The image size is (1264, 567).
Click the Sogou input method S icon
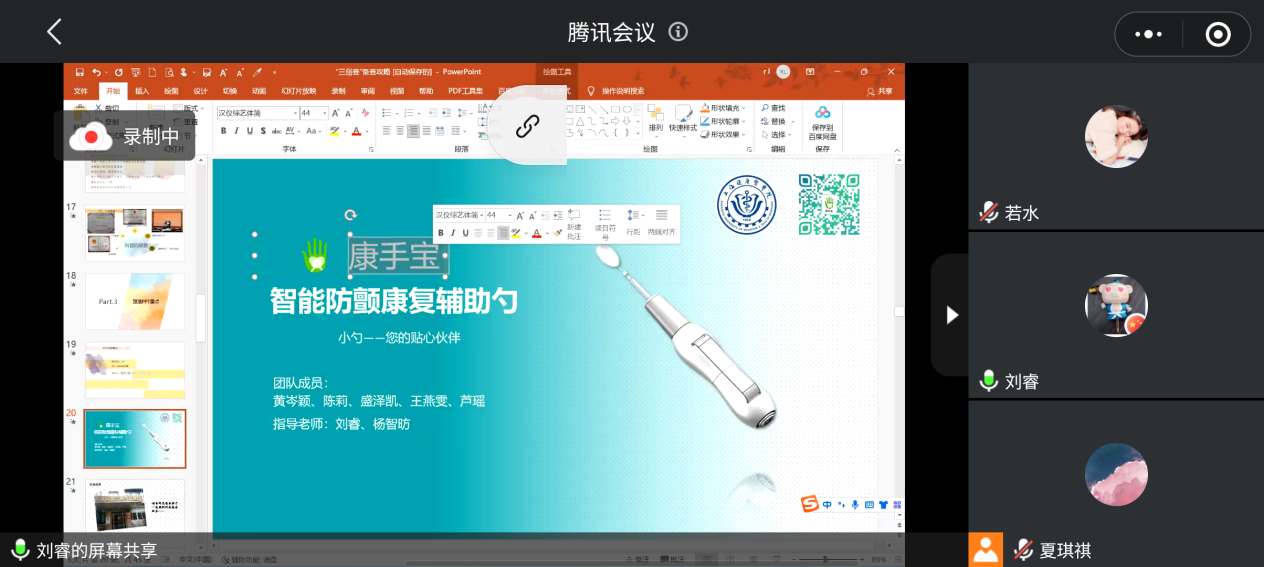[x=809, y=504]
